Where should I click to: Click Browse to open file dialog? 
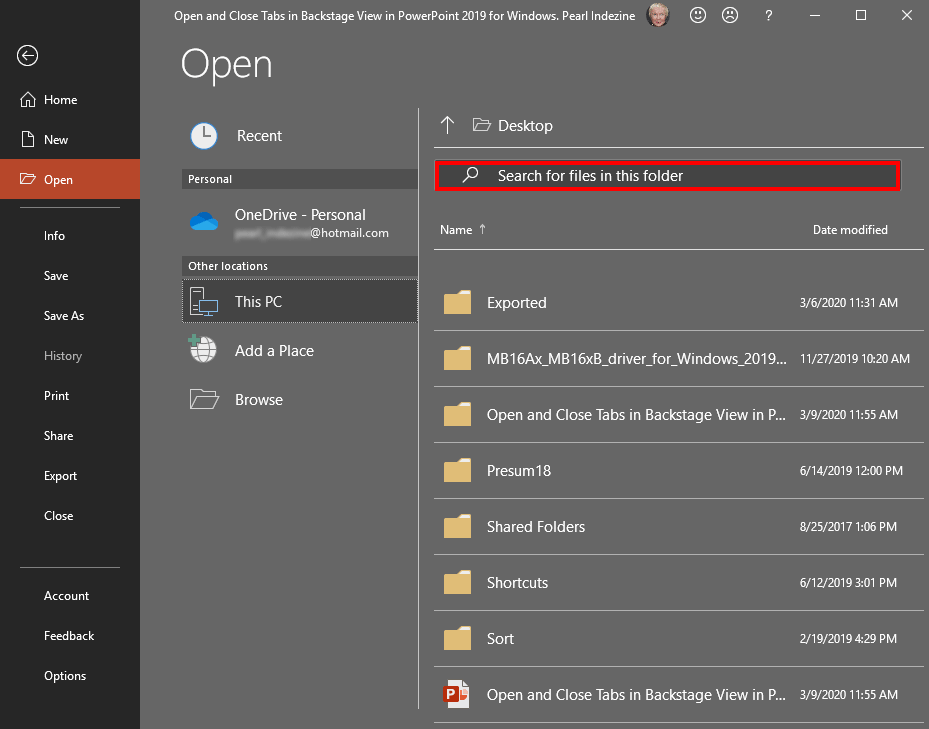[258, 400]
